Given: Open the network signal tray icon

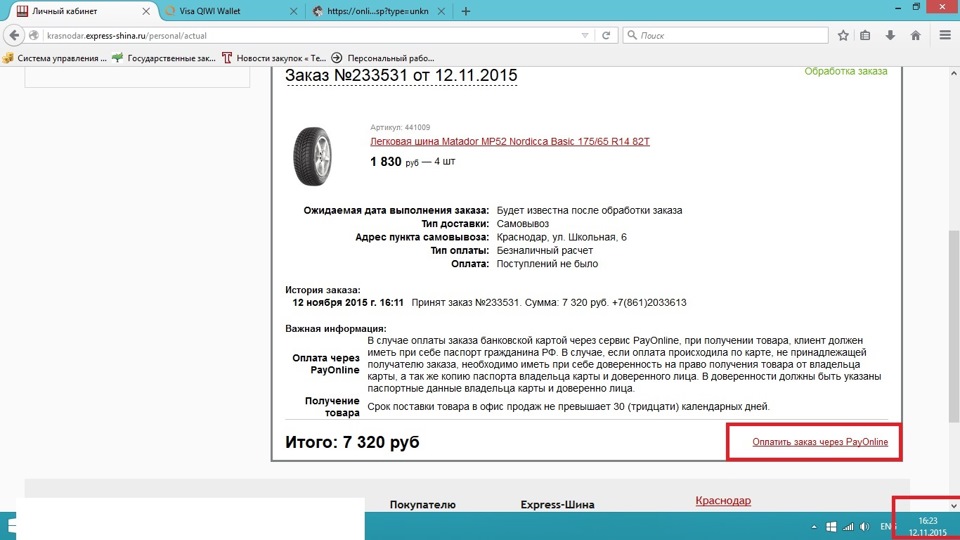Looking at the screenshot, I should tap(848, 527).
